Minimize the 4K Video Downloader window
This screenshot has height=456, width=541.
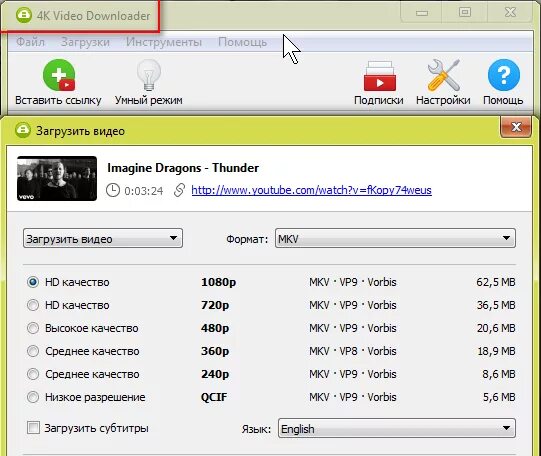[x=422, y=13]
